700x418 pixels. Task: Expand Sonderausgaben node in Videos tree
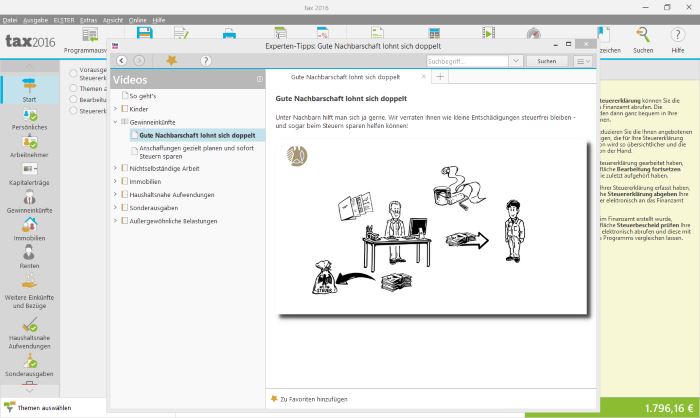pyautogui.click(x=115, y=208)
